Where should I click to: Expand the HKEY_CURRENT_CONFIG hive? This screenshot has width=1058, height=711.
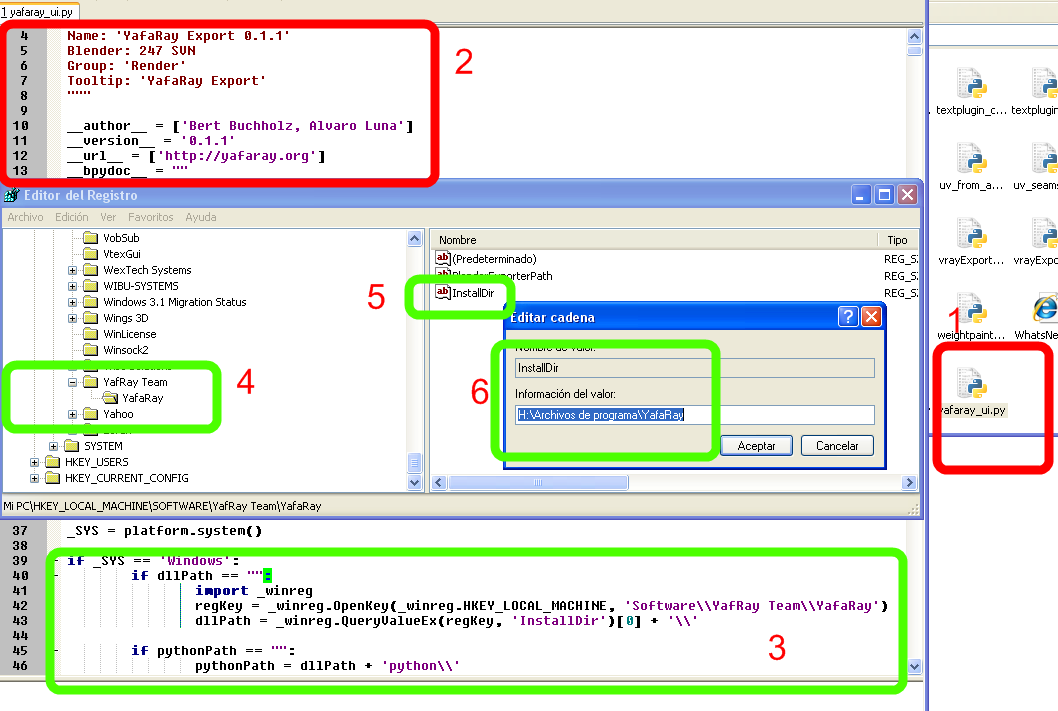point(34,478)
